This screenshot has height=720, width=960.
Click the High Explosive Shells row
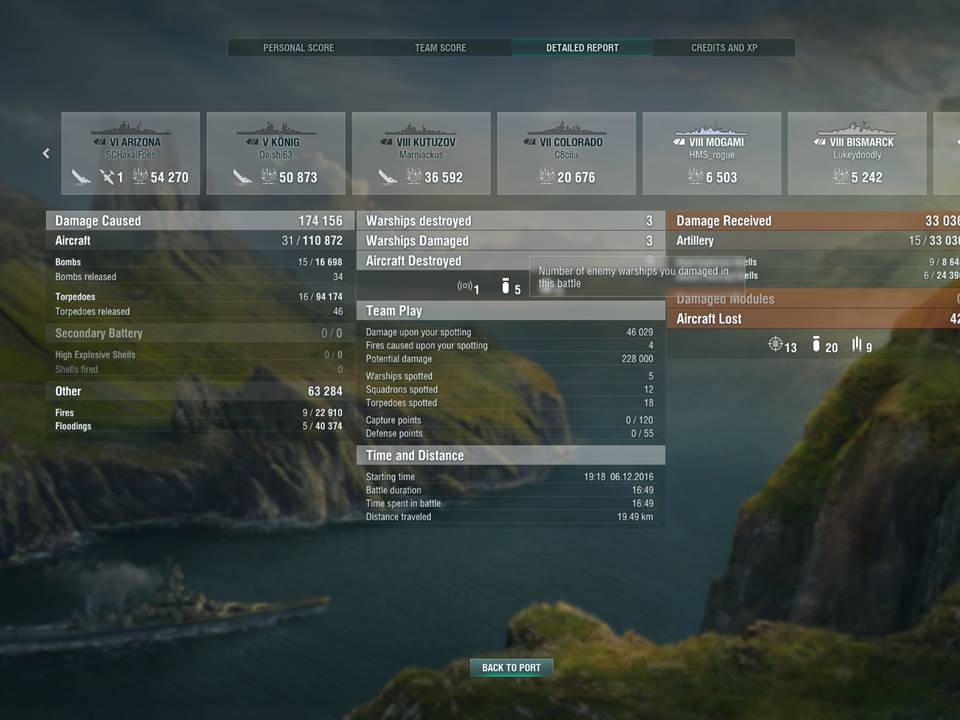pos(200,354)
